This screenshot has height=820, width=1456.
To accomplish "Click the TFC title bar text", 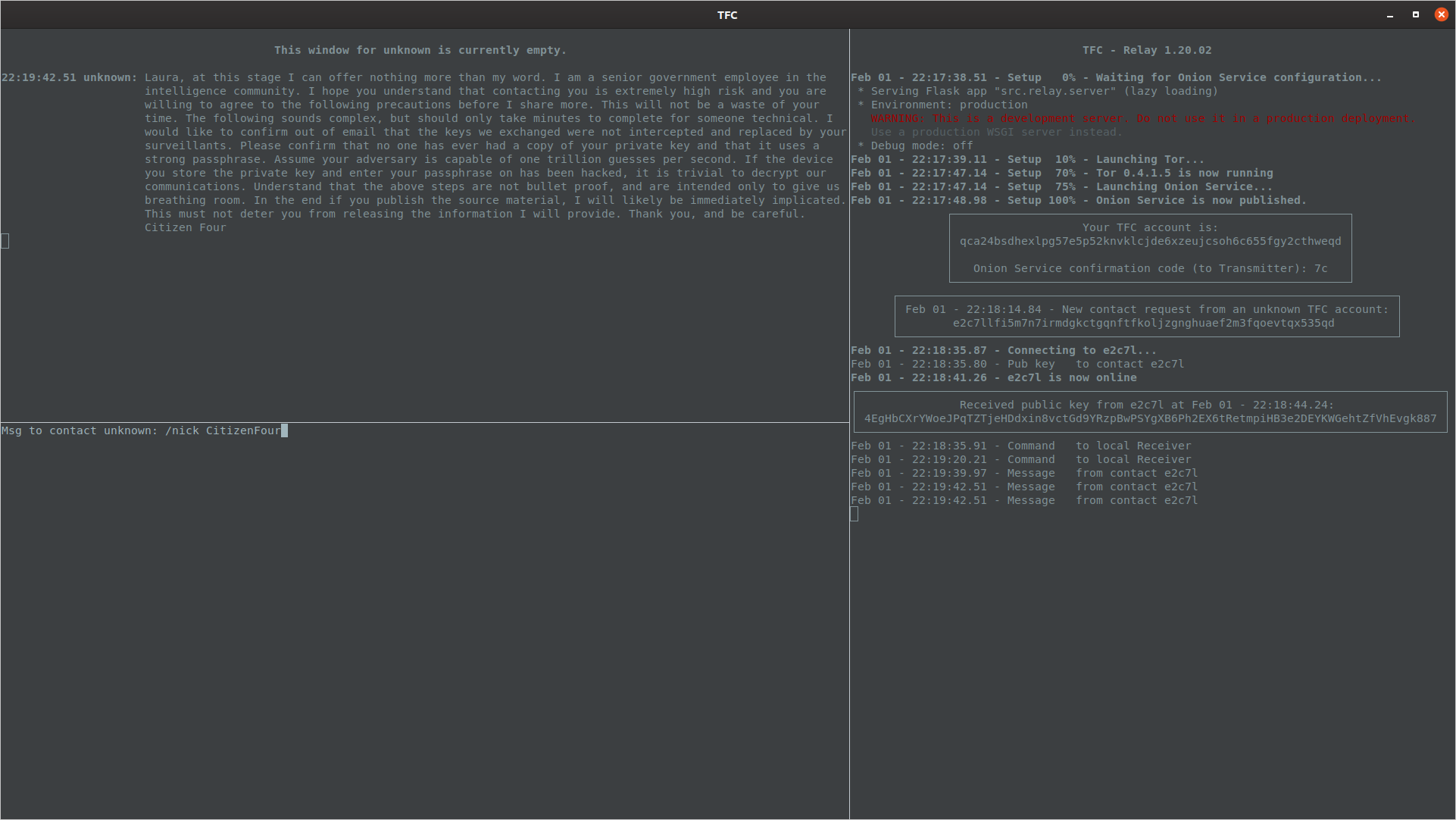I will click(x=727, y=15).
